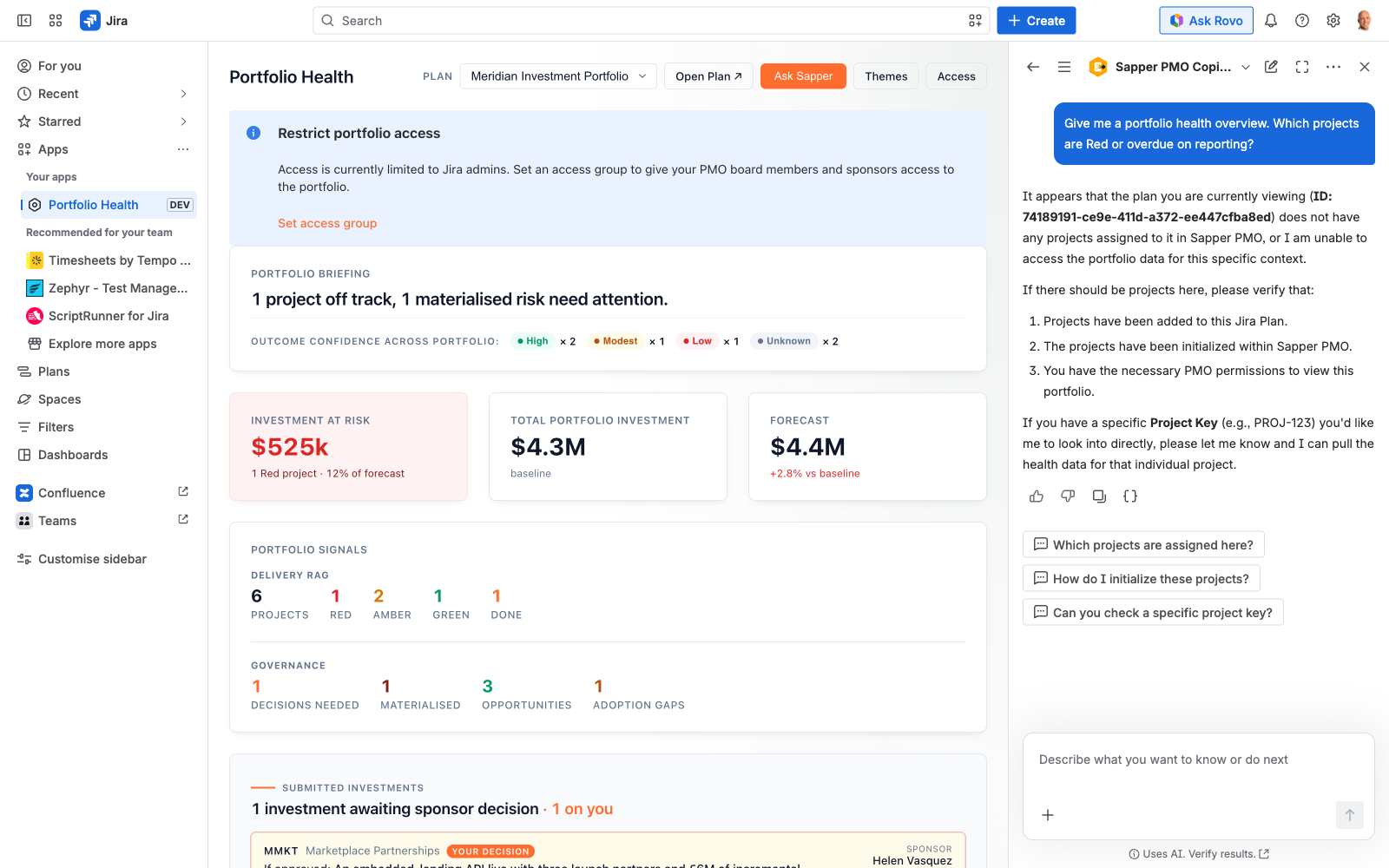Open ScriptRunner for Jira app
This screenshot has width=1389, height=868.
pos(109,316)
